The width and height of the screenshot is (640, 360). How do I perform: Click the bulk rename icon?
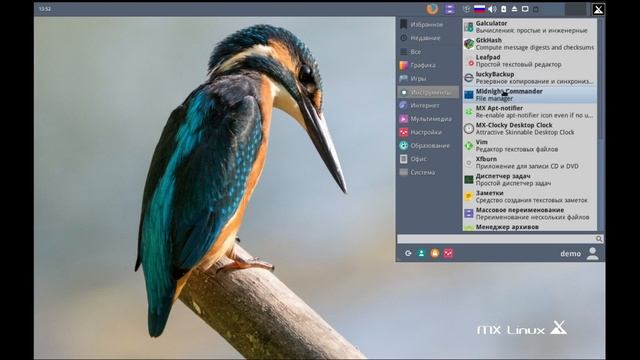(x=469, y=213)
